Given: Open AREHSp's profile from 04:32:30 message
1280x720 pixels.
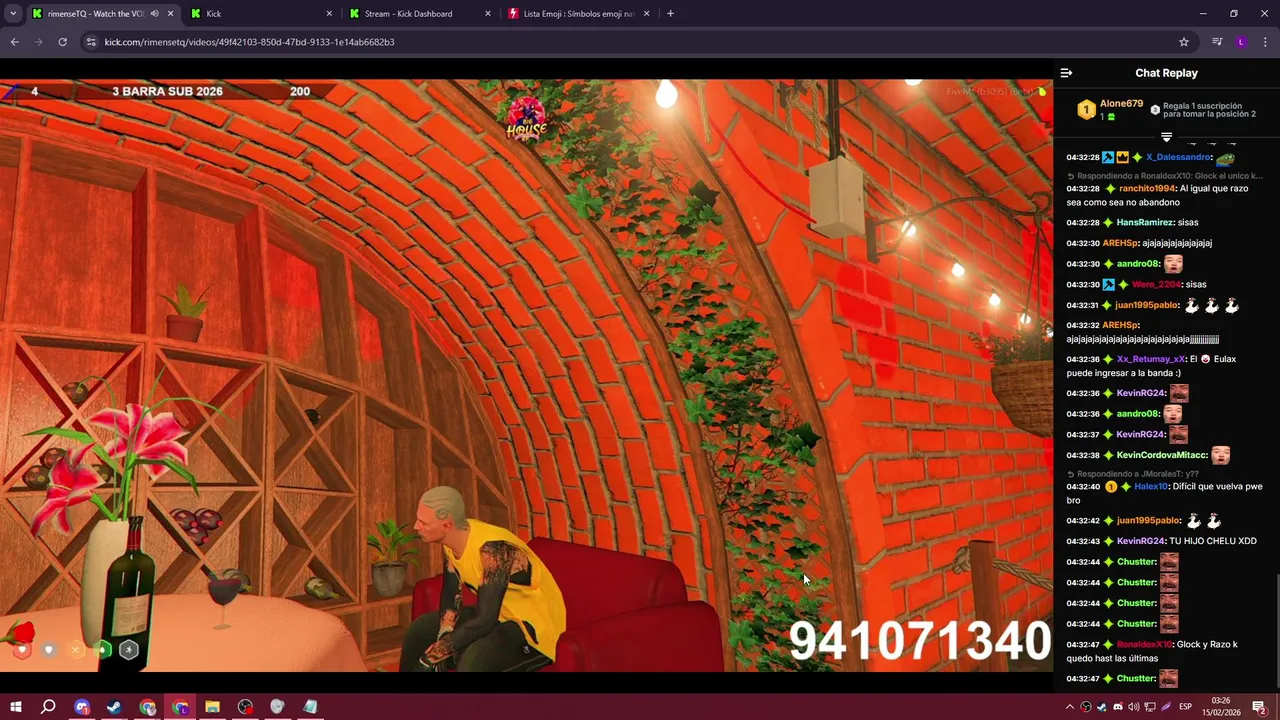Looking at the screenshot, I should [x=1120, y=243].
